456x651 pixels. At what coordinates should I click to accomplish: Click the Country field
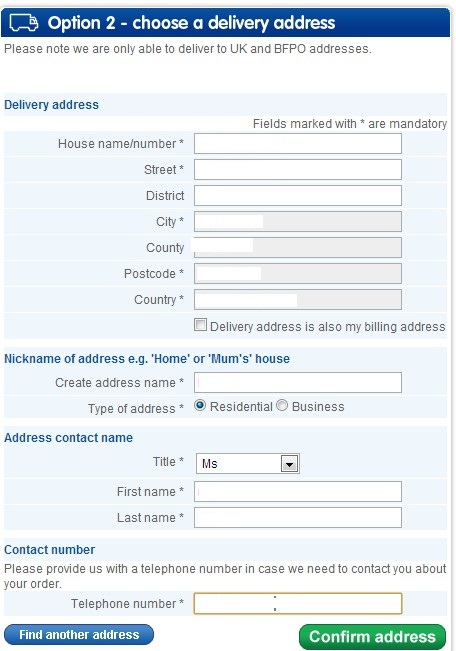pos(298,299)
